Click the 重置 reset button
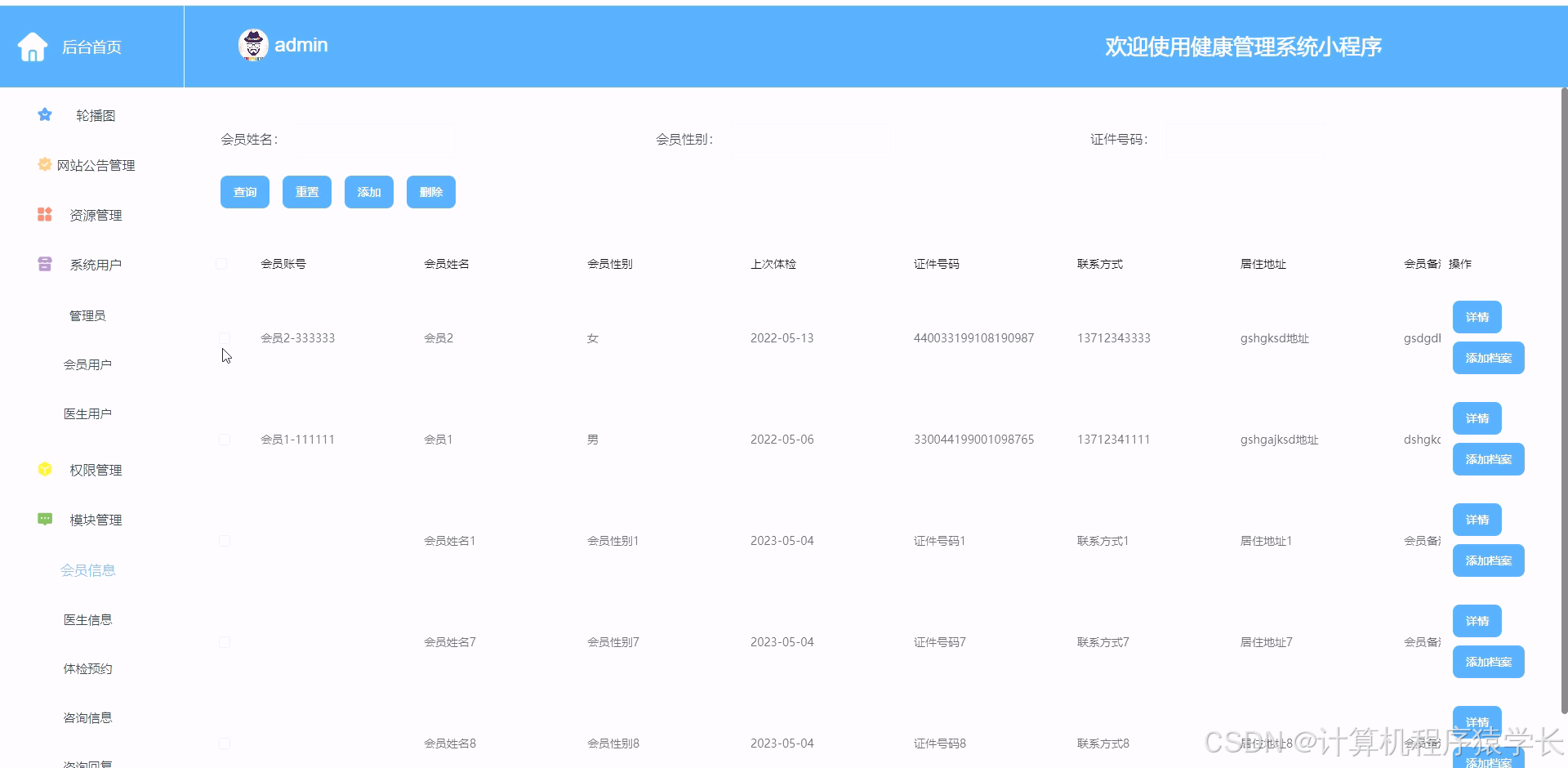1568x768 pixels. [x=307, y=192]
